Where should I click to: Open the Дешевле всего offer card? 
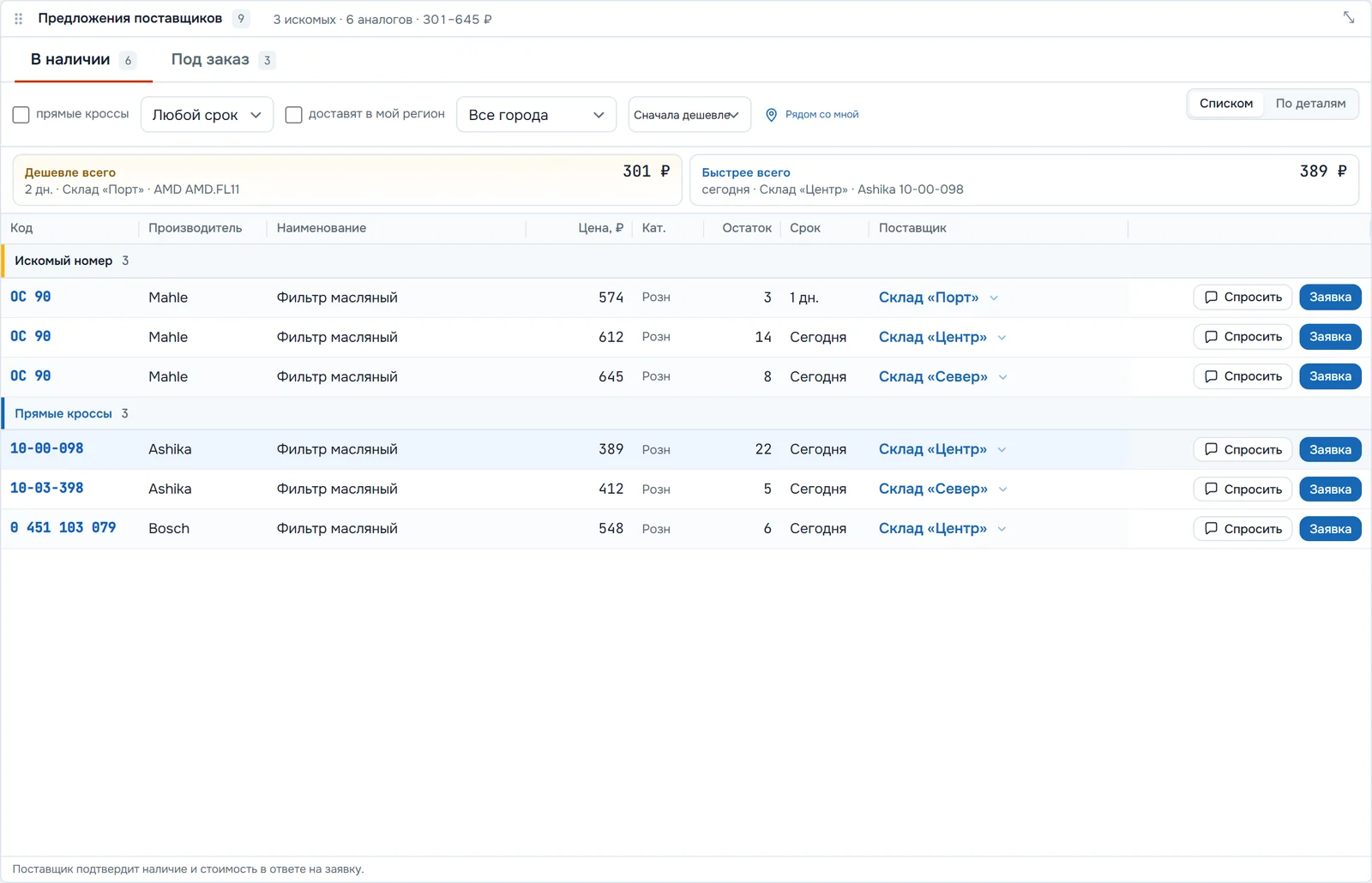pos(347,180)
